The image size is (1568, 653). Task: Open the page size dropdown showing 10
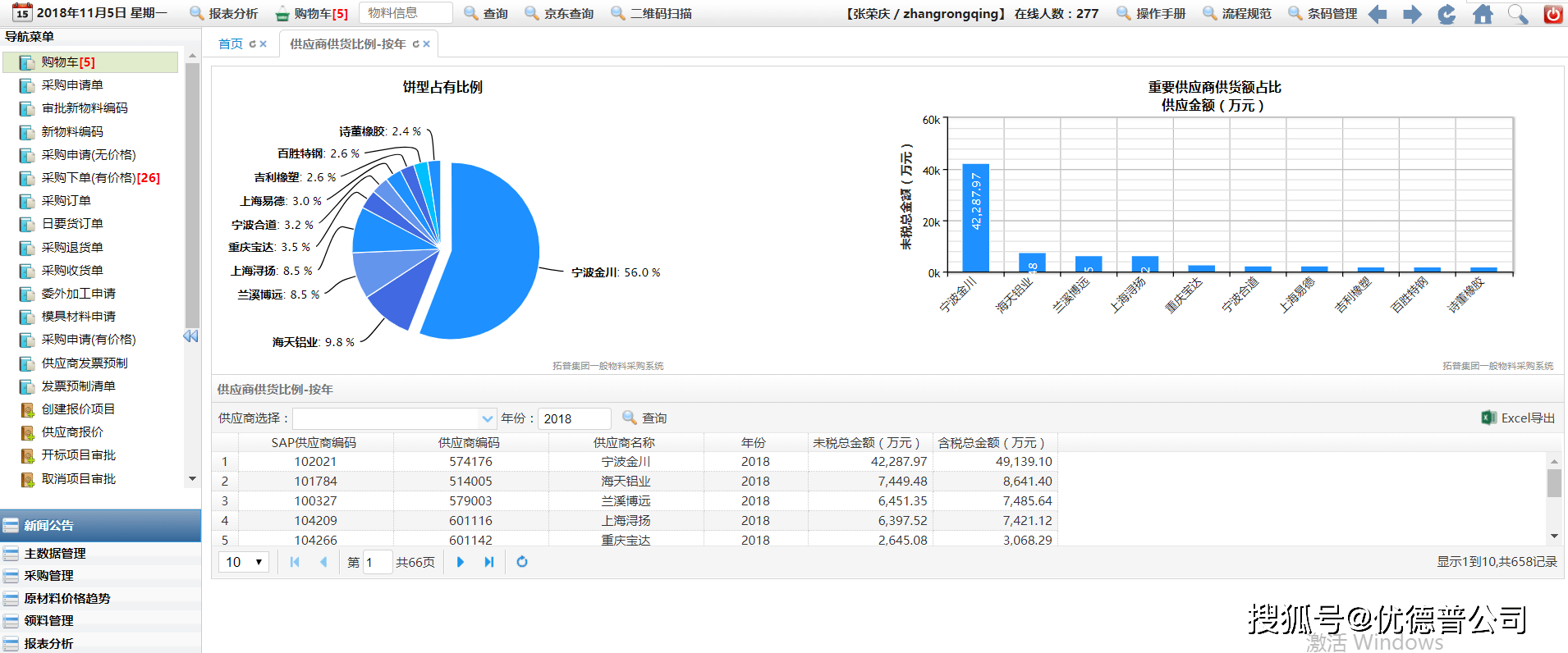[244, 562]
